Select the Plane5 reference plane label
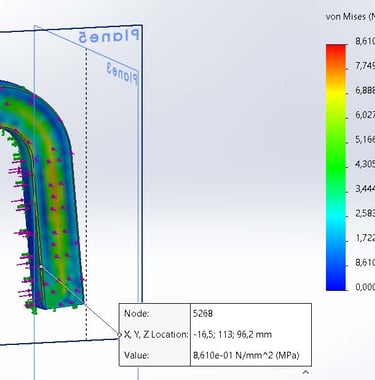375x380 pixels. (x=108, y=35)
